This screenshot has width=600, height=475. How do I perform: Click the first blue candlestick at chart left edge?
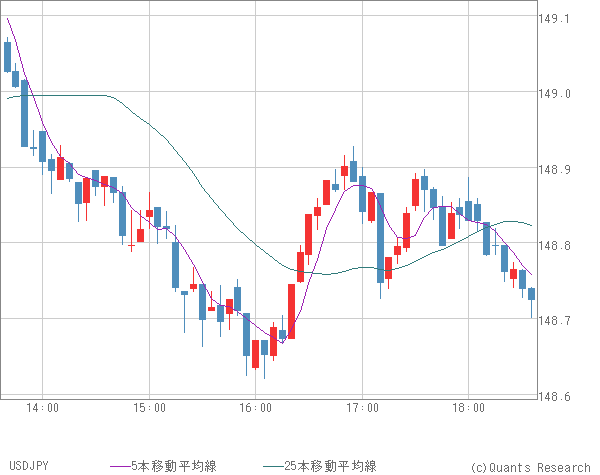[x=7, y=57]
